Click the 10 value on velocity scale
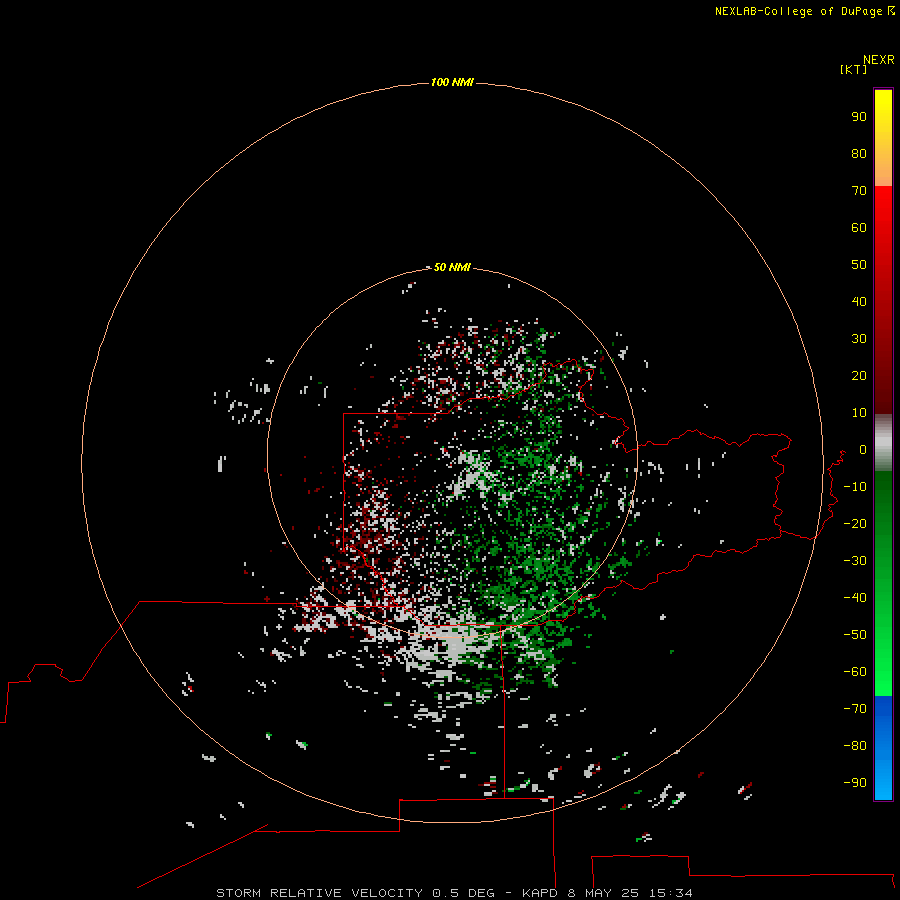 pos(859,413)
